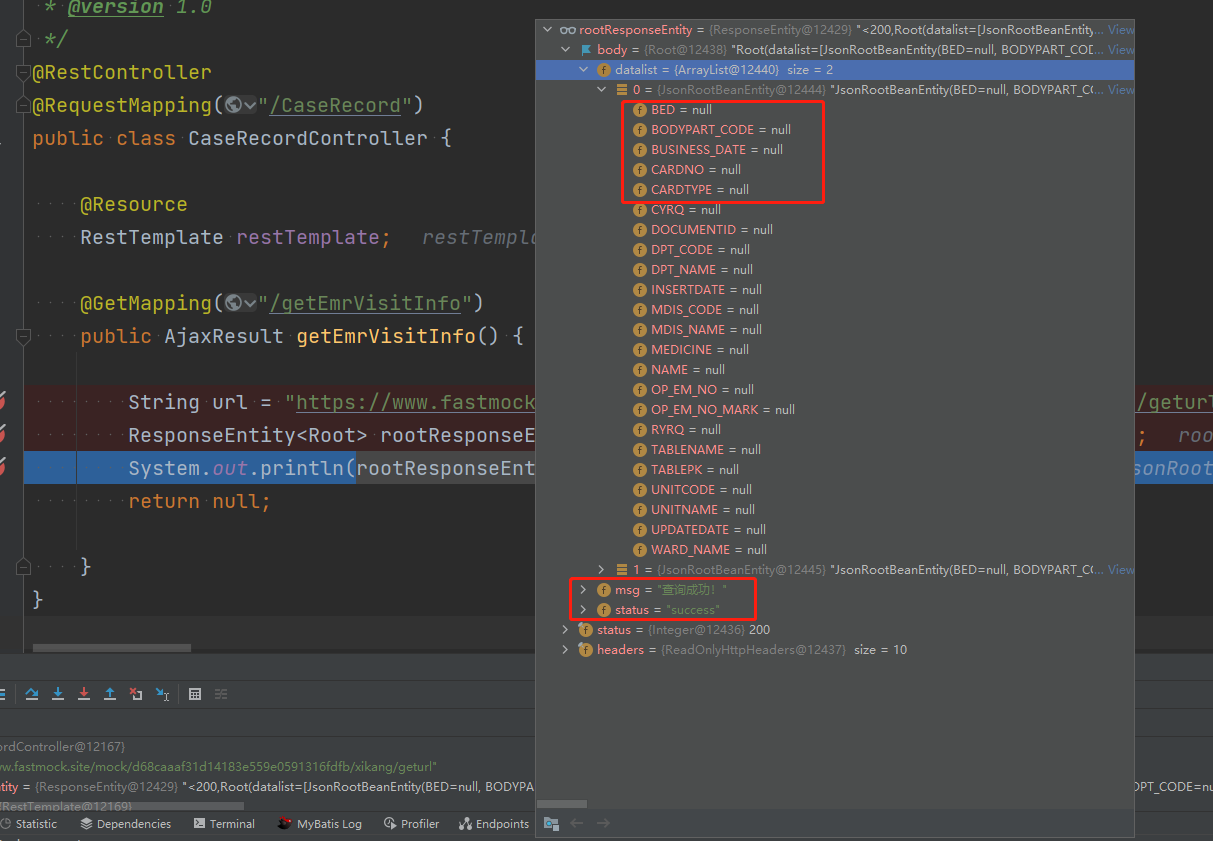1213x841 pixels.
Task: Collapse the getEmrVisitInfo method via gutter arrow
Action: coord(23,337)
